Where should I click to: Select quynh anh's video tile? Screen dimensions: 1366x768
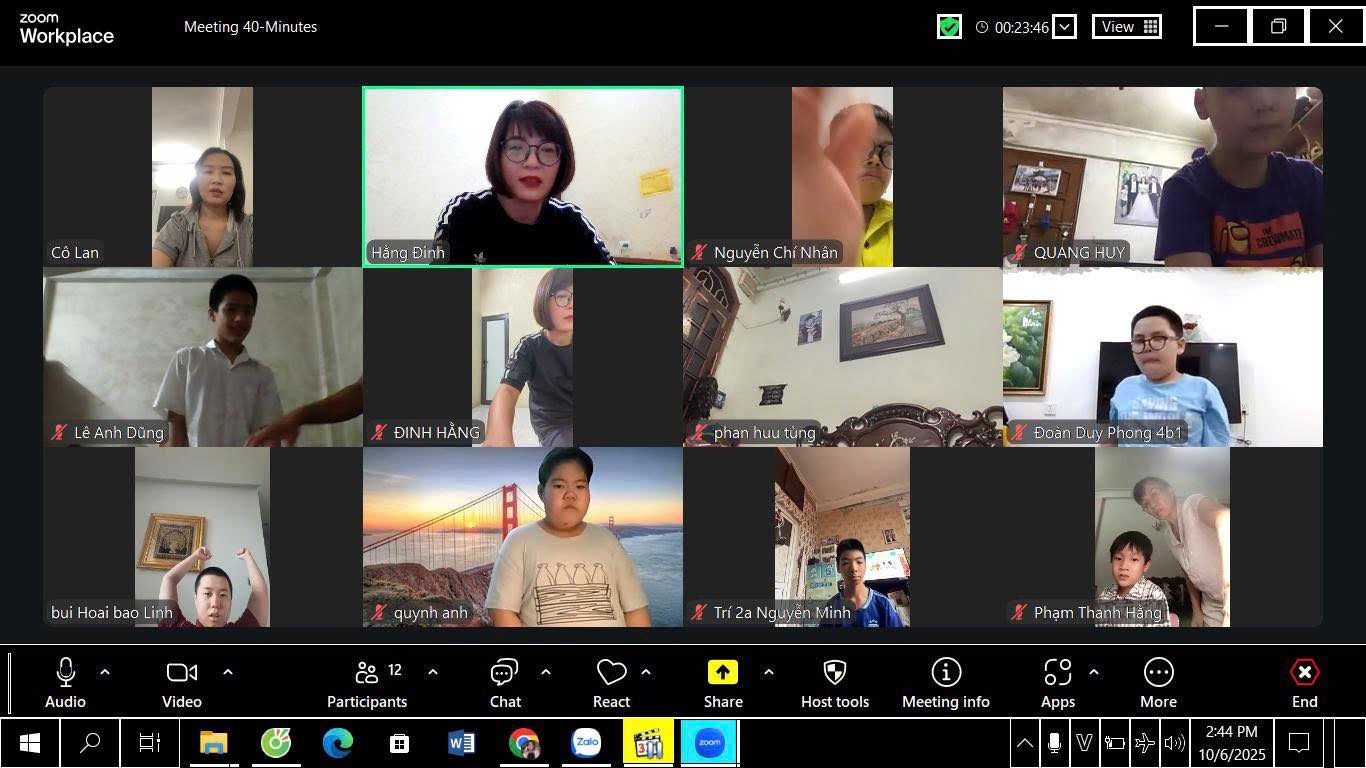(523, 537)
